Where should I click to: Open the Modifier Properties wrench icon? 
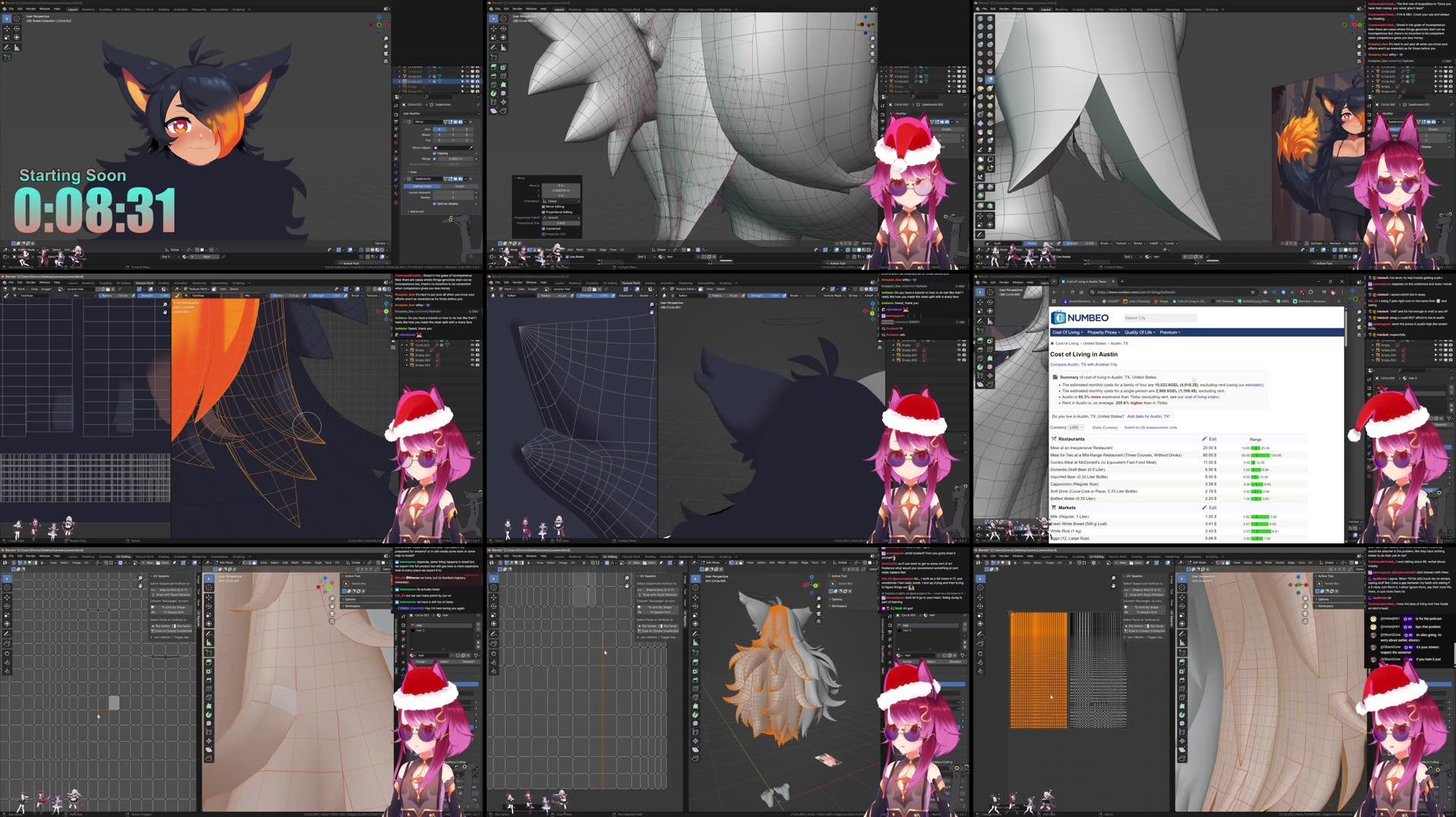point(396,159)
